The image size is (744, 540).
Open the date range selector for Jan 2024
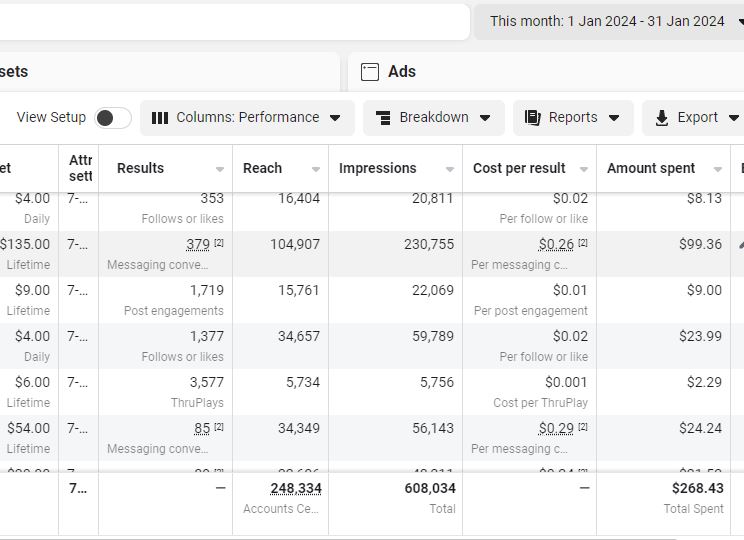point(609,21)
